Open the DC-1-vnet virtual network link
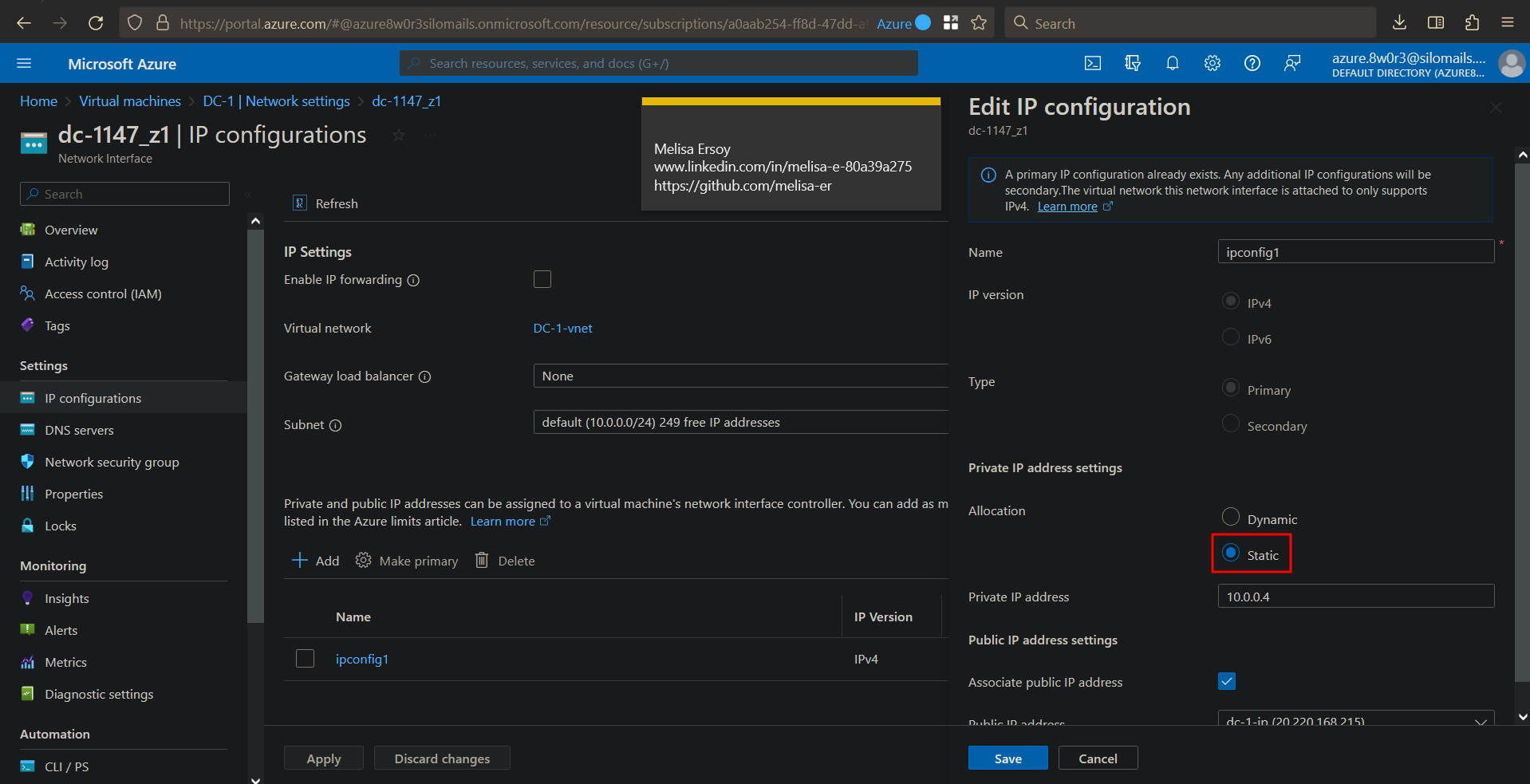 click(562, 327)
